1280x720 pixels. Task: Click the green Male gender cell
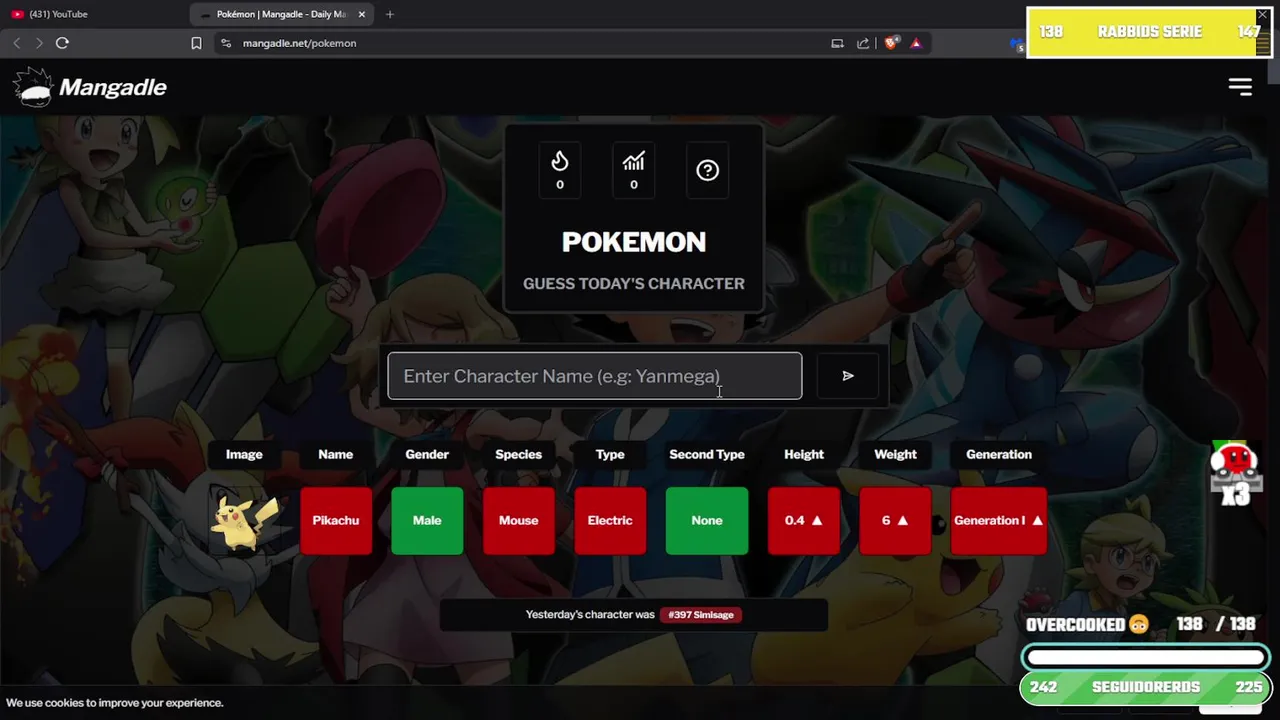[427, 520]
